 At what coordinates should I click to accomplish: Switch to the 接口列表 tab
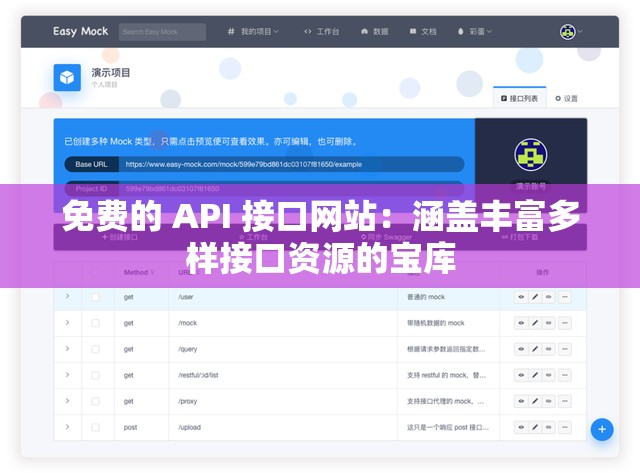click(x=520, y=98)
